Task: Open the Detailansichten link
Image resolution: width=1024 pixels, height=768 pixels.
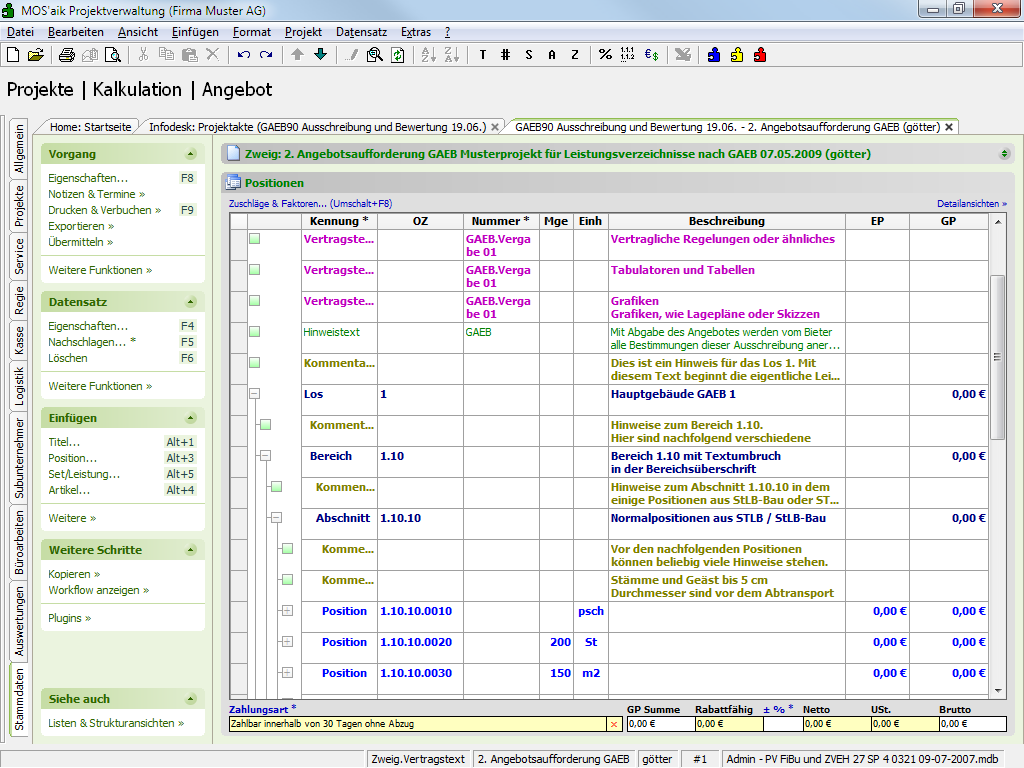Action: [x=971, y=204]
